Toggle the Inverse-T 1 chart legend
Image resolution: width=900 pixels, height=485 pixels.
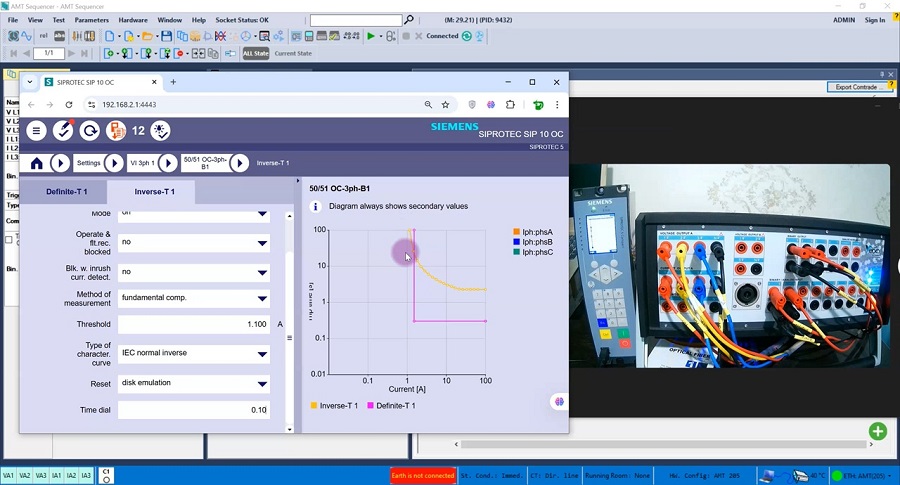335,406
